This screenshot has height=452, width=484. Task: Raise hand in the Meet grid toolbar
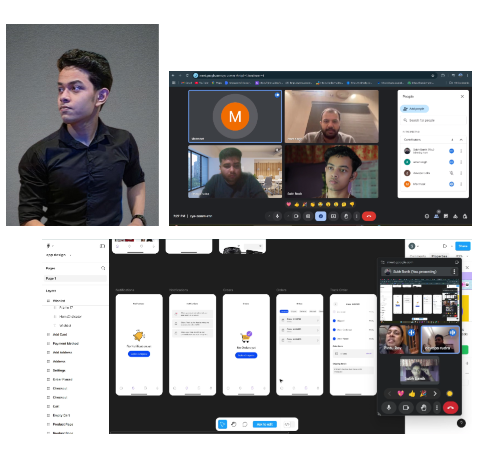346,216
